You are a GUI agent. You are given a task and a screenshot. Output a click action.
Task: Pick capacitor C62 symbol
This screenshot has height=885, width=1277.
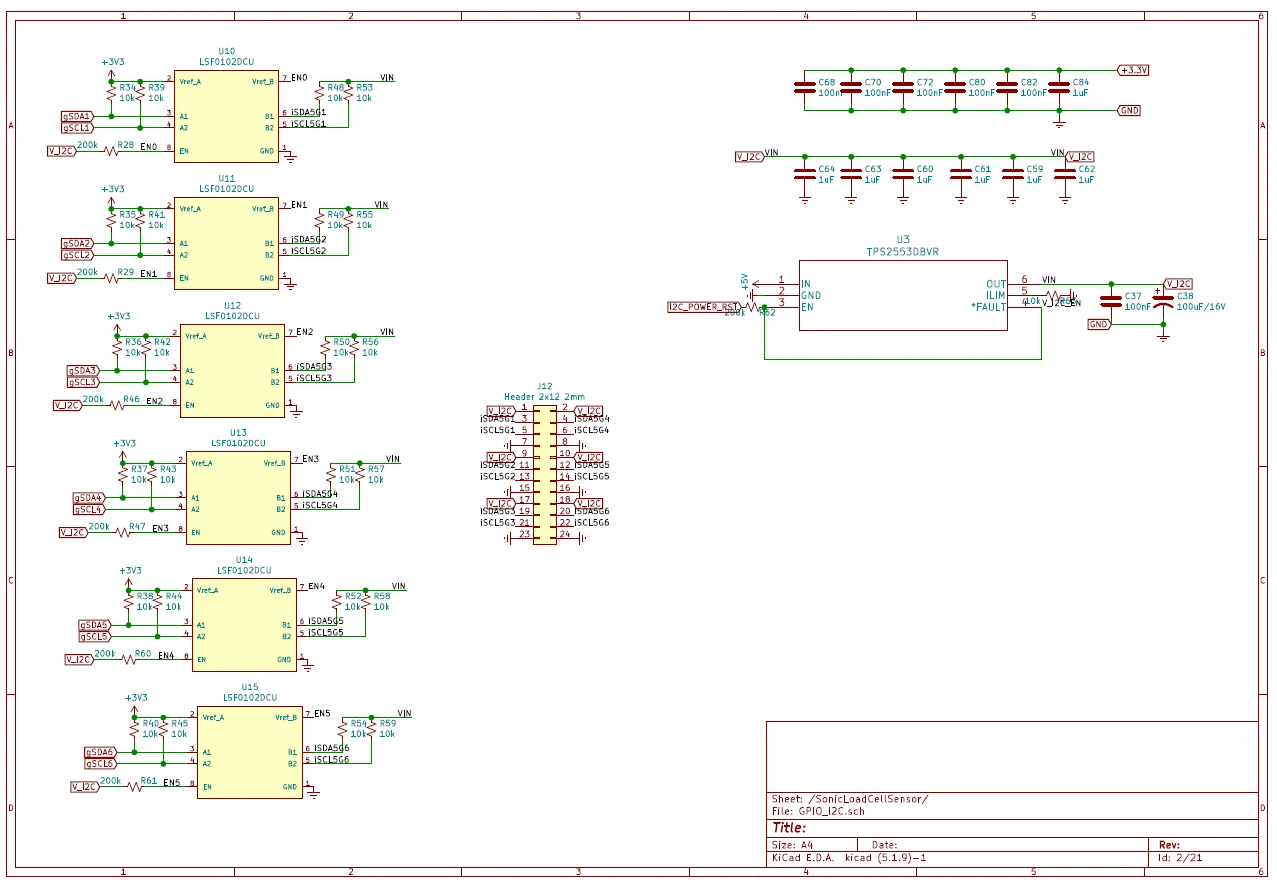coord(1065,174)
